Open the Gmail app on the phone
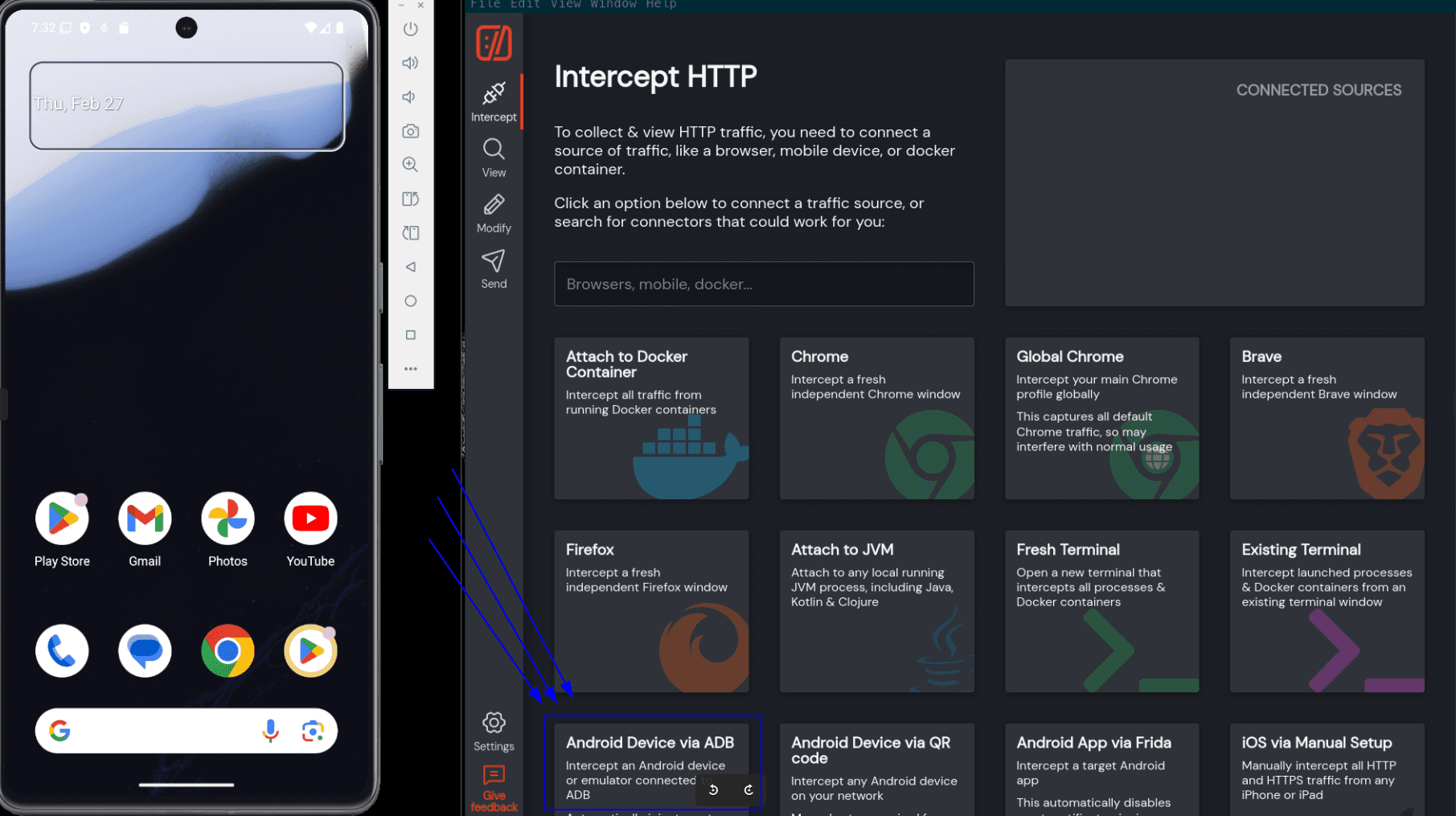This screenshot has height=816, width=1456. pos(145,519)
